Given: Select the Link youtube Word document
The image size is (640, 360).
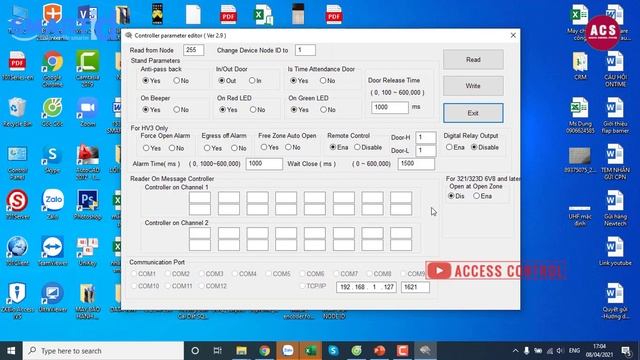Looking at the screenshot, I should click(615, 252).
